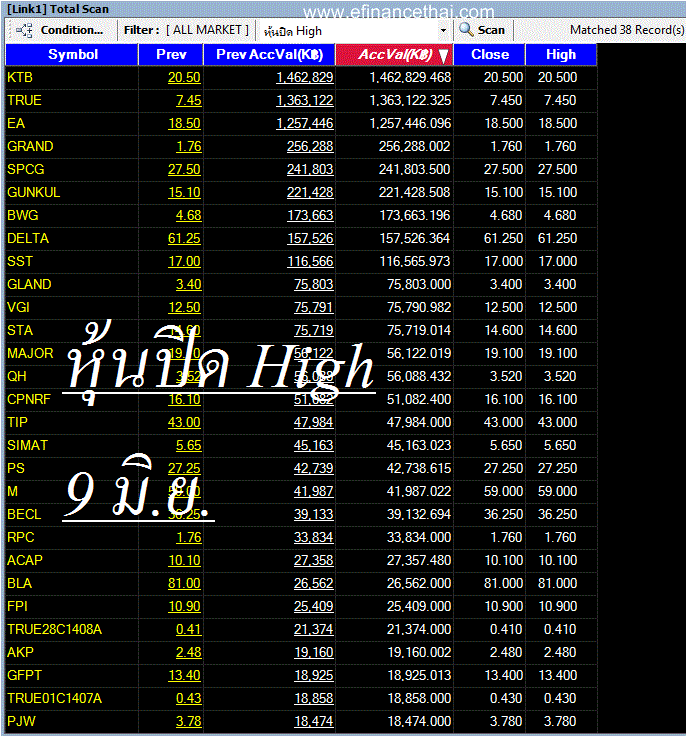Screen dimensions: 686x736
Task: Click TIP High value 43.000
Action: [557, 422]
